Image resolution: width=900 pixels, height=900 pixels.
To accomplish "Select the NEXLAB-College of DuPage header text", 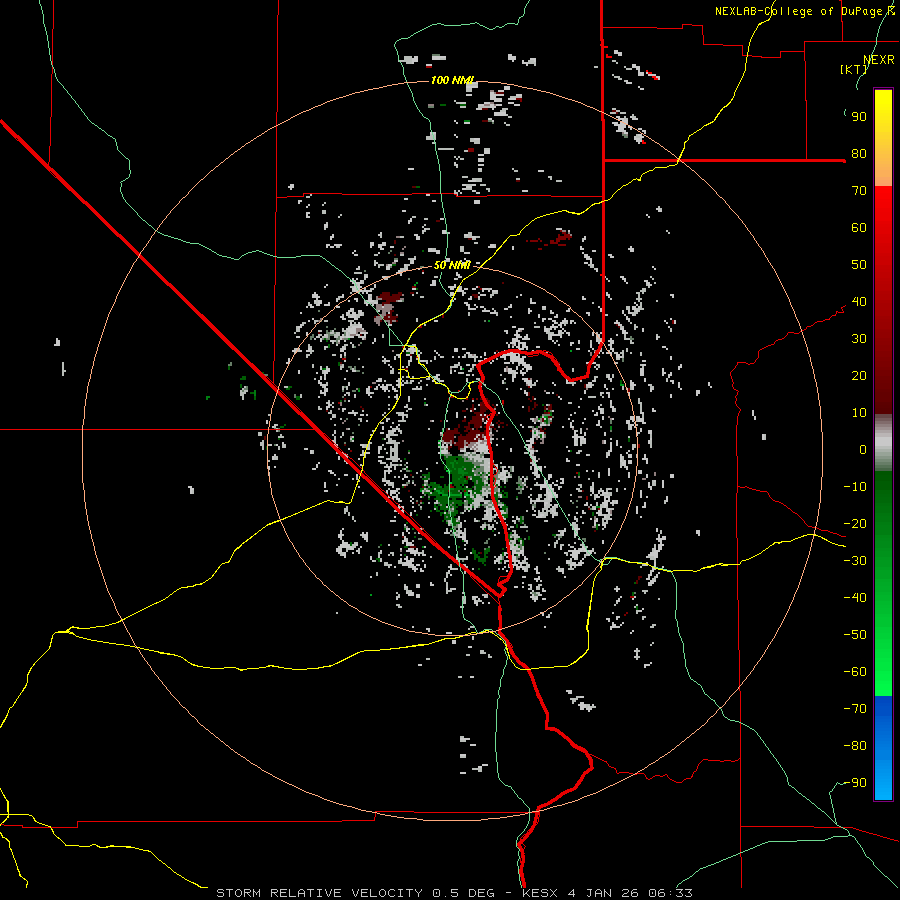I will pos(804,11).
